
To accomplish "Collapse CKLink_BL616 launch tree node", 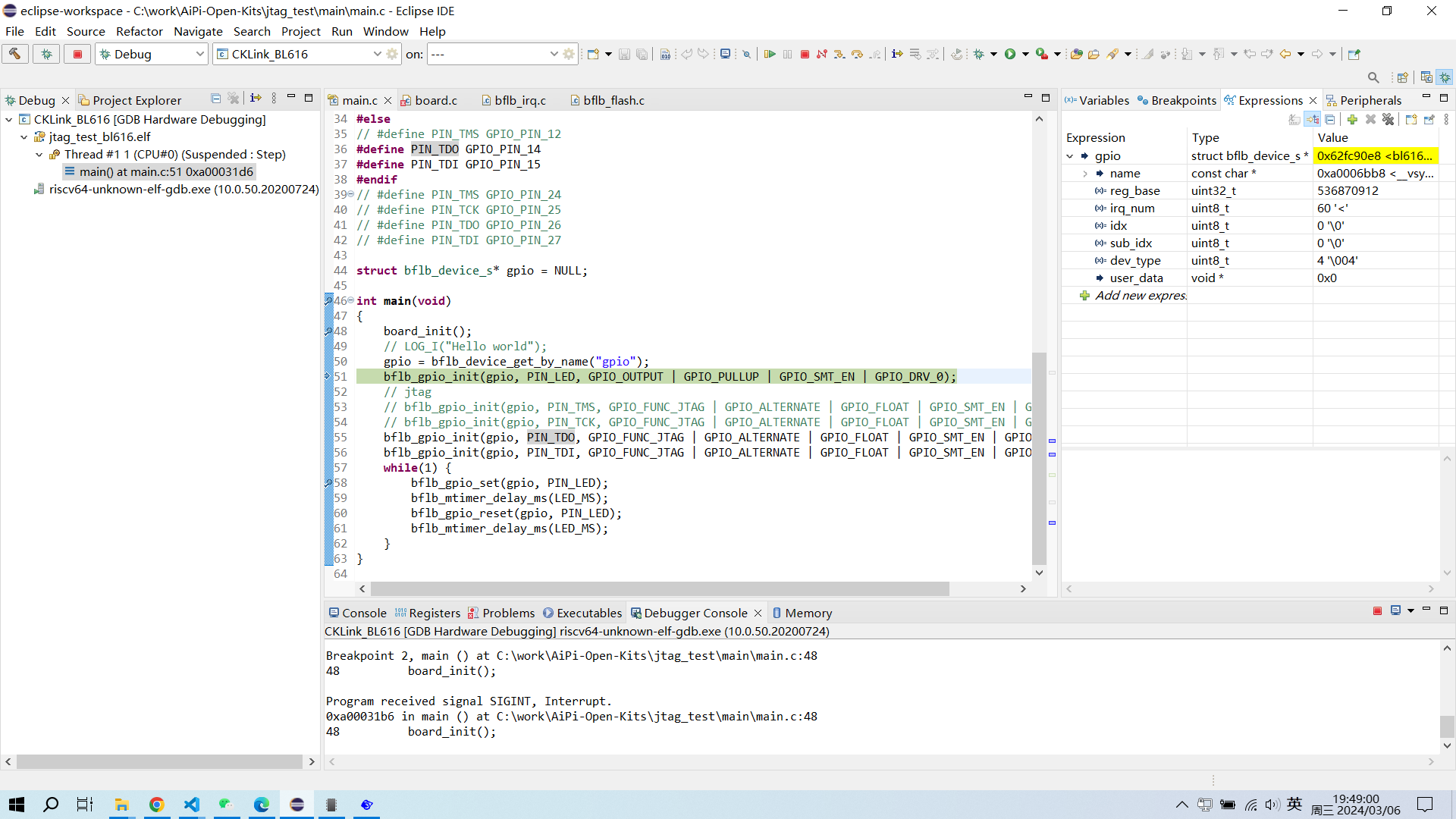I will coord(9,120).
